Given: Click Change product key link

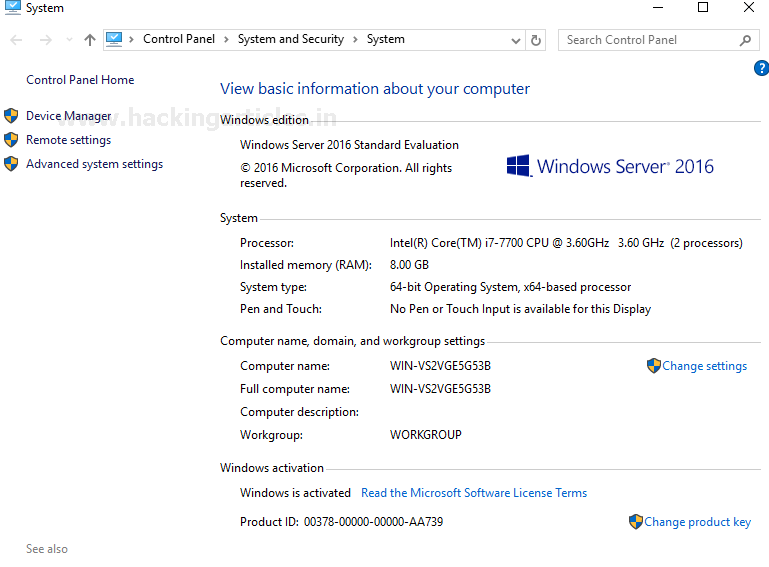Looking at the screenshot, I should pos(697,522).
